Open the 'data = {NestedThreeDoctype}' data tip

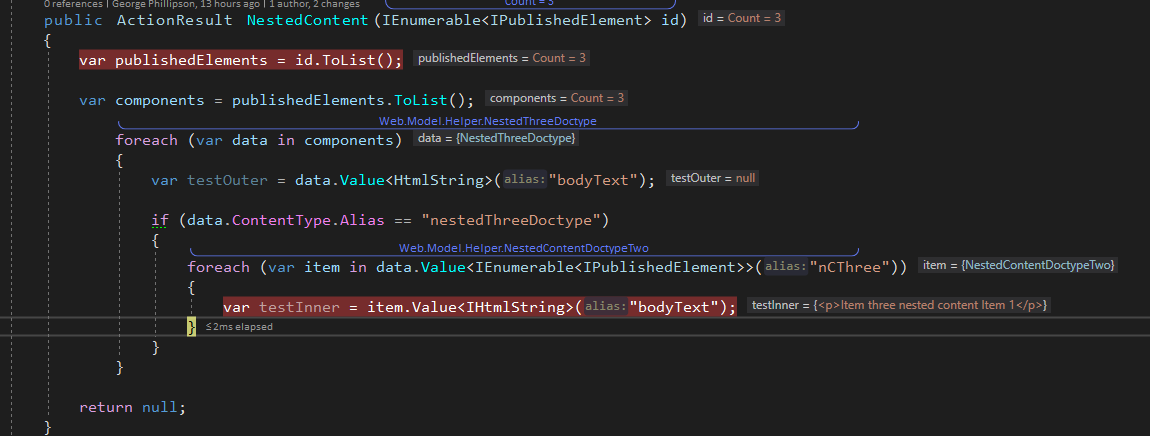point(497,138)
